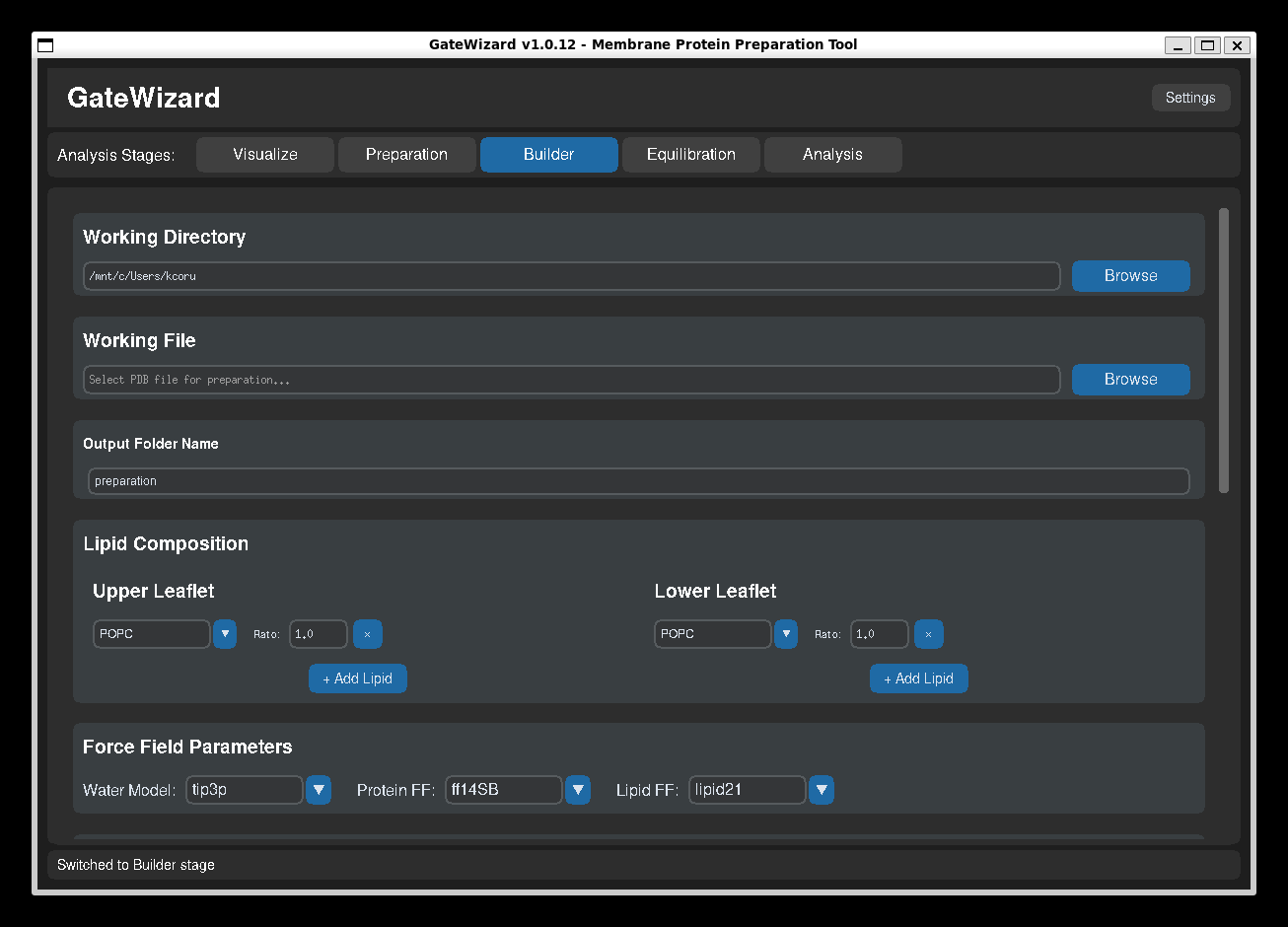Select the Builder stage tab

click(548, 154)
